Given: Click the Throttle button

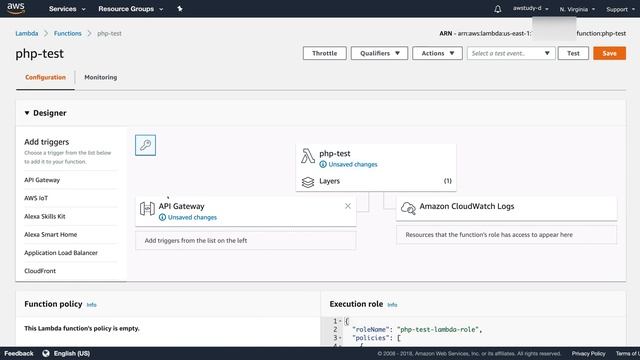Looking at the screenshot, I should pos(324,53).
